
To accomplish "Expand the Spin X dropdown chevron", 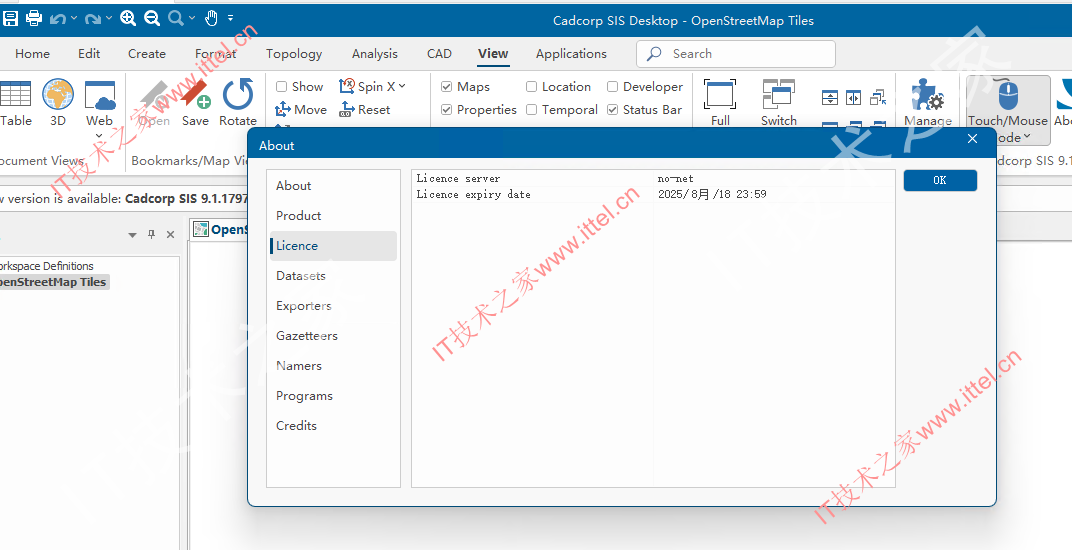I will [x=402, y=86].
